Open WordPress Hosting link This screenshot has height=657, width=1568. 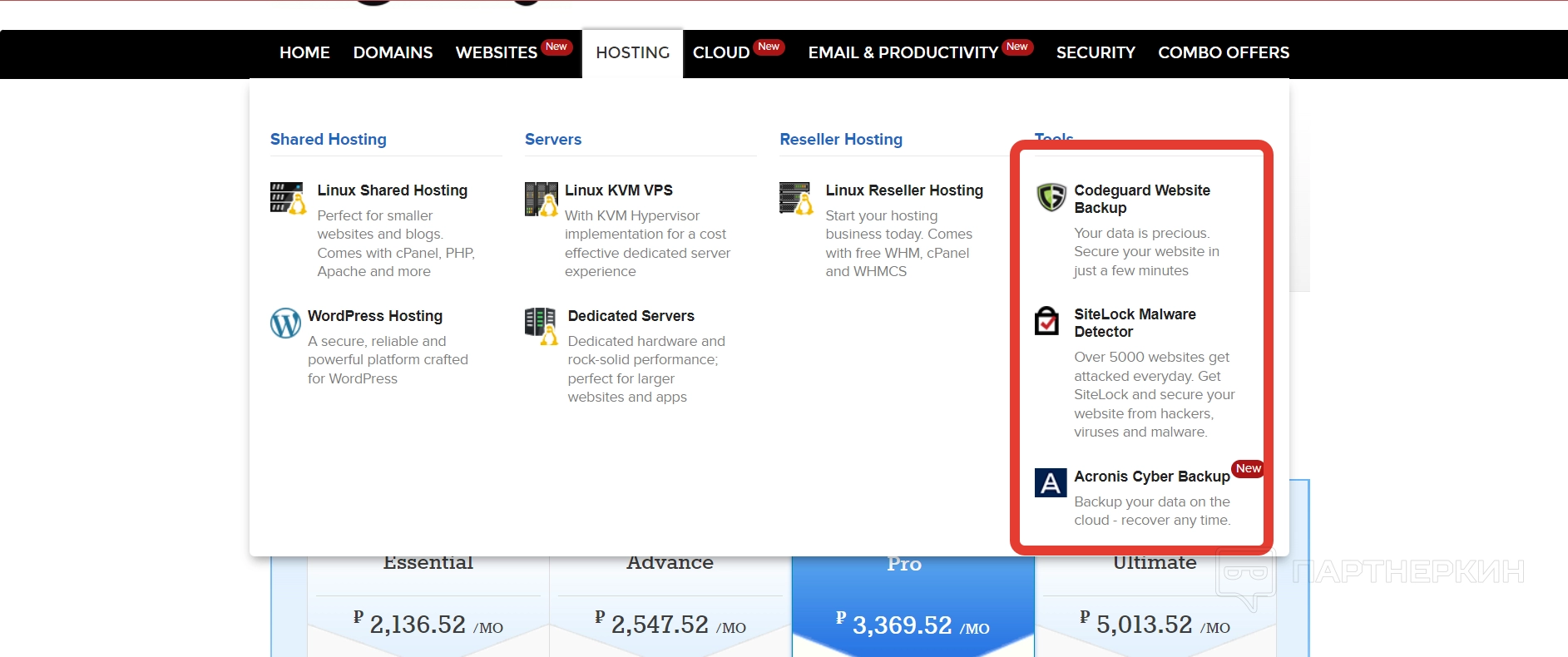(375, 316)
